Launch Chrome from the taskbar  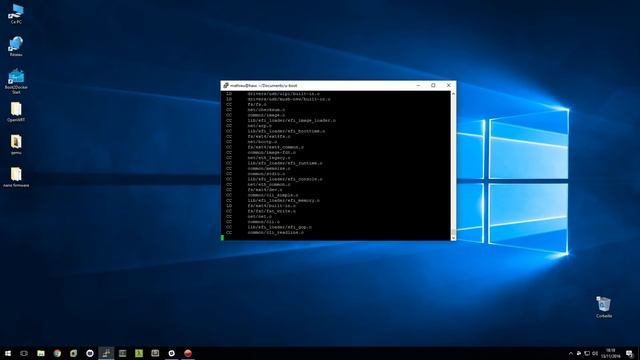point(57,353)
